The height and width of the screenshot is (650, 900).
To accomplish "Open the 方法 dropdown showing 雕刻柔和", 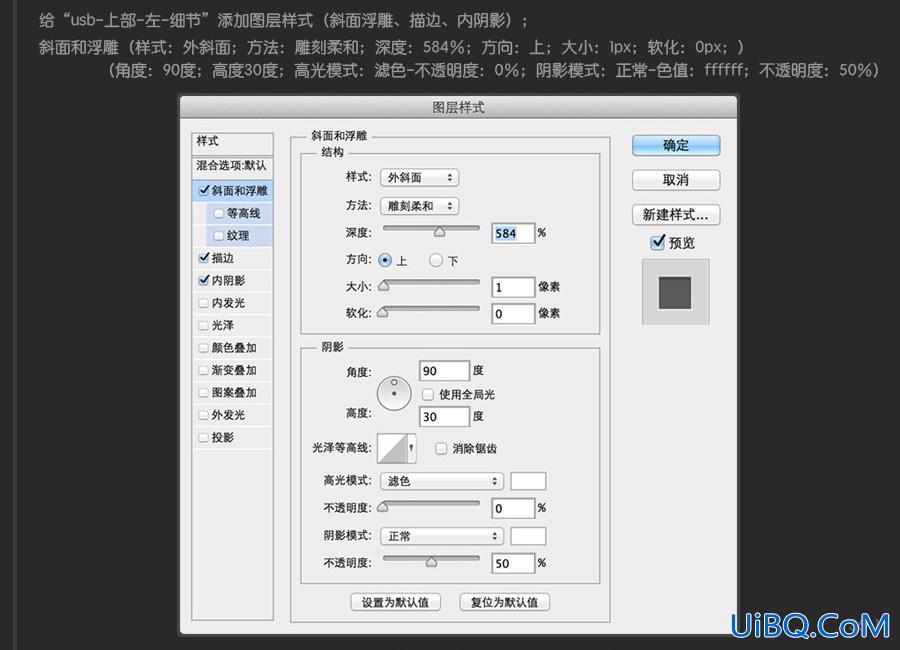I will tap(420, 206).
